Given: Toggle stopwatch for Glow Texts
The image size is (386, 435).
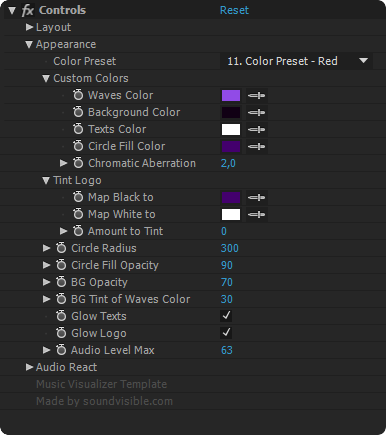Looking at the screenshot, I should point(61,316).
